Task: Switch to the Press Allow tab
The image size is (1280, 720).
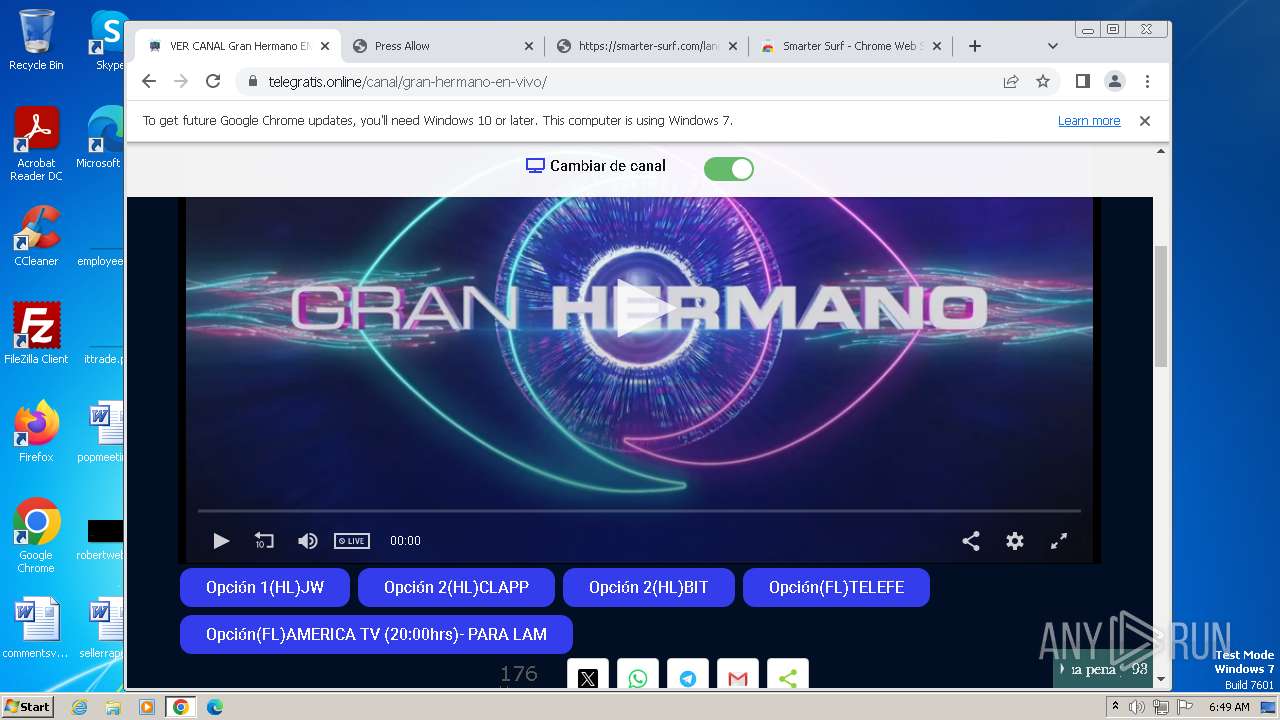Action: [x=443, y=46]
